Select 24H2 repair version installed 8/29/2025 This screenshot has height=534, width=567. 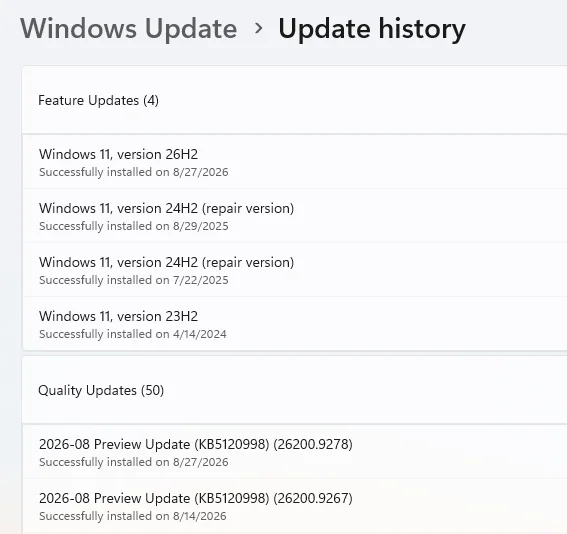[295, 216]
